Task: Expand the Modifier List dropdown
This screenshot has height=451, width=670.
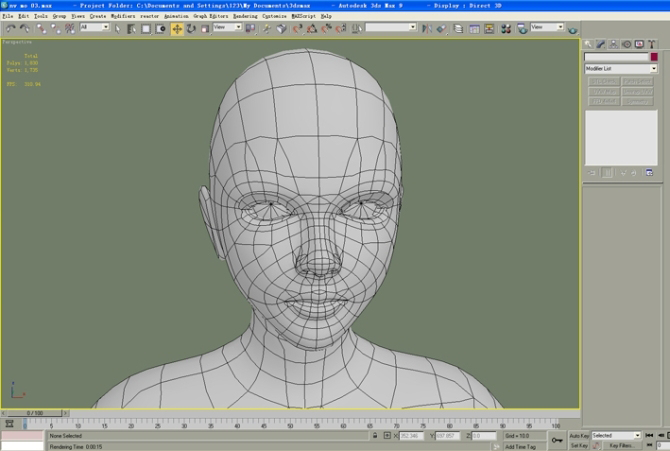Action: coord(620,68)
